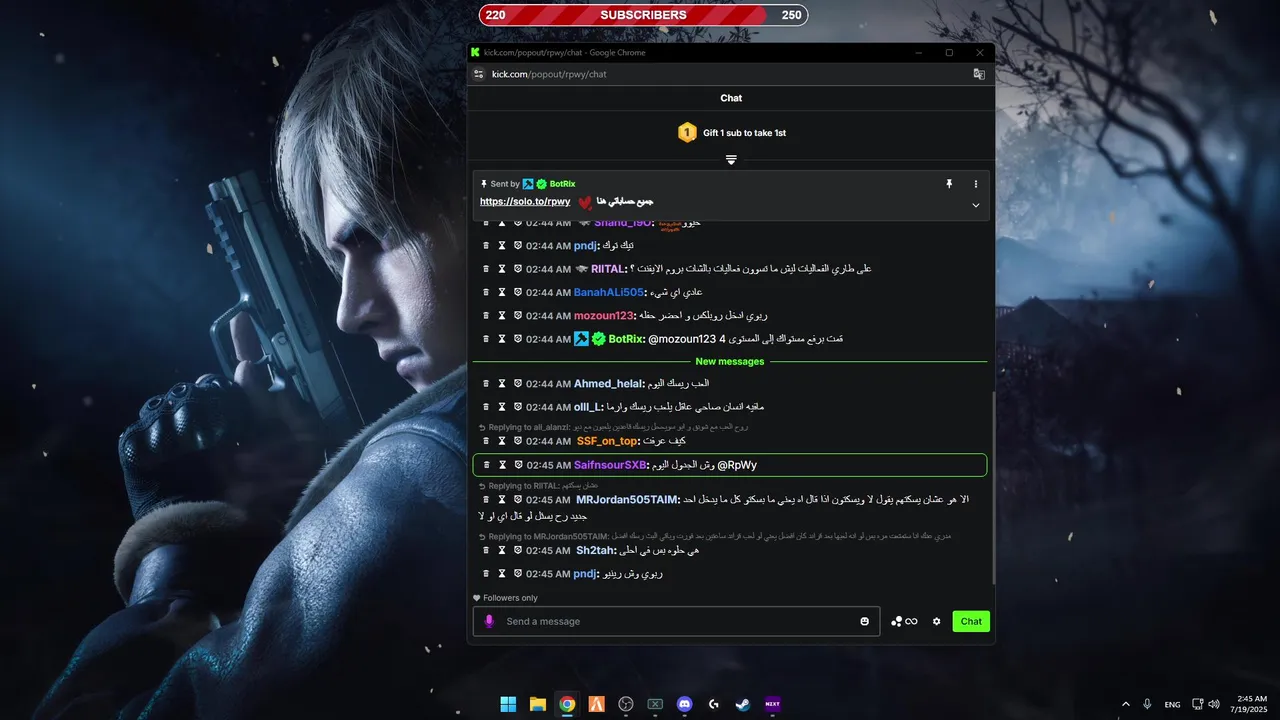Unpin the BotRix pinned message
The width and height of the screenshot is (1280, 720).
click(949, 184)
